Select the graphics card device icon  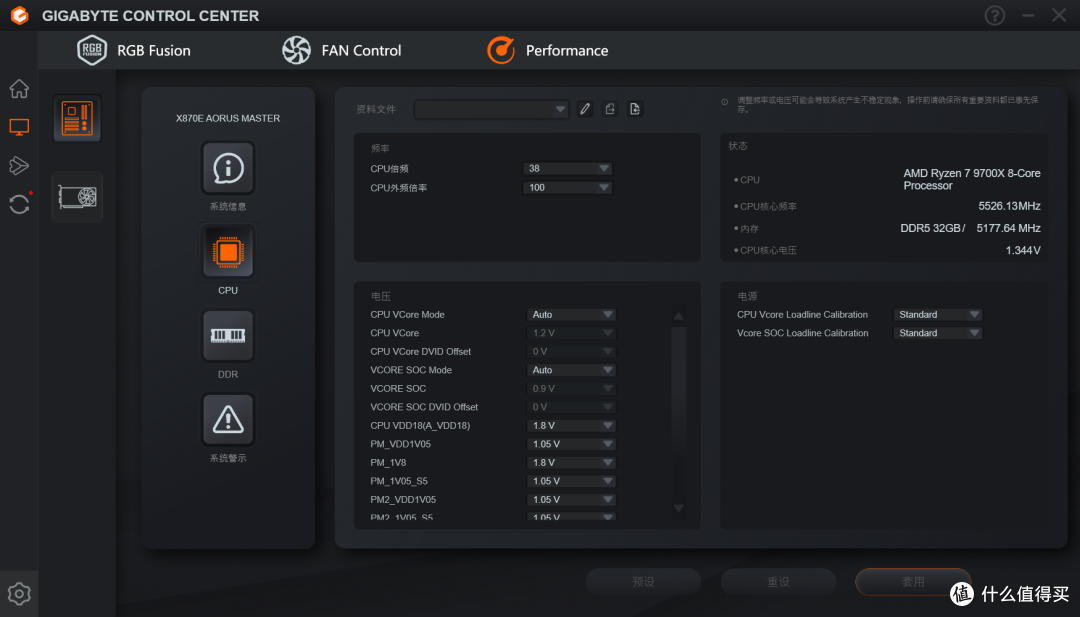coord(77,197)
